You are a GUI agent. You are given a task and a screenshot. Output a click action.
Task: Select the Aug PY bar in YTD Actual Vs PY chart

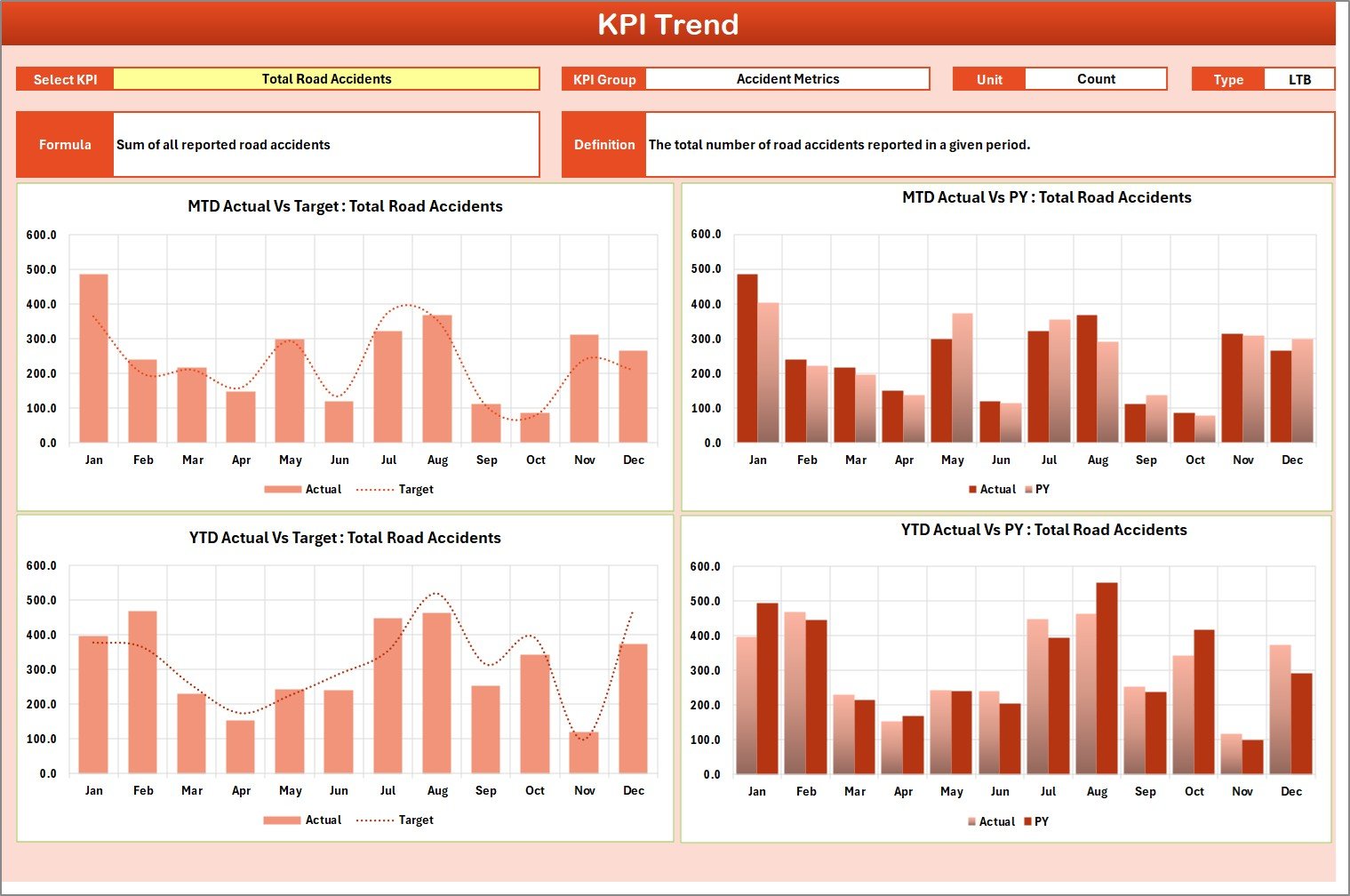(x=1106, y=677)
